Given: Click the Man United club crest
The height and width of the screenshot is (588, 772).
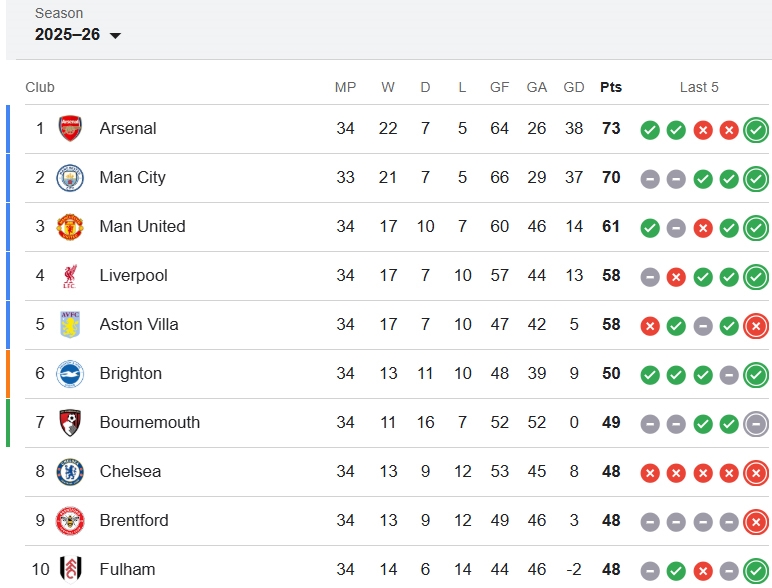Looking at the screenshot, I should point(70,226).
